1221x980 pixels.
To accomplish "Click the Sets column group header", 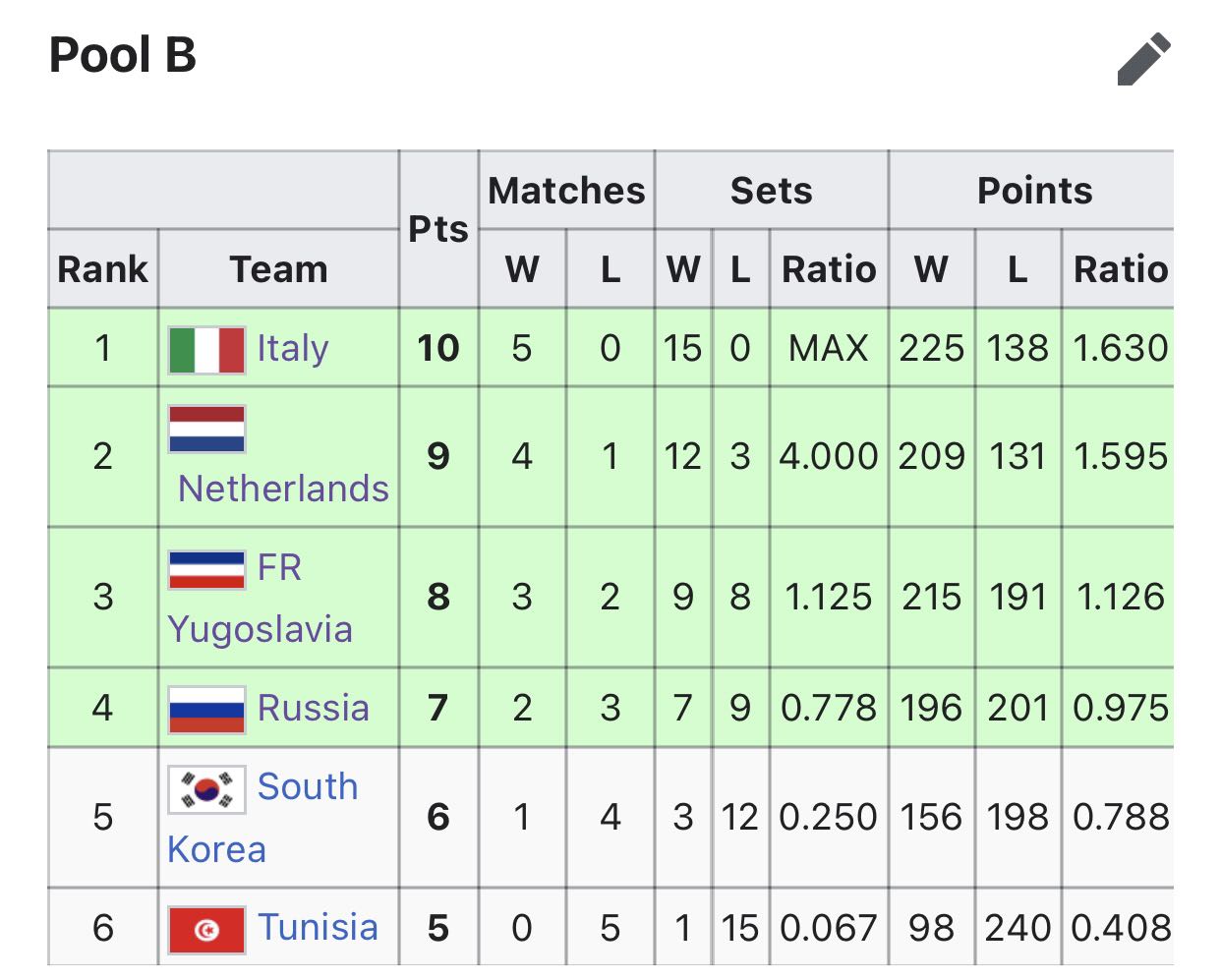I will coord(772,191).
